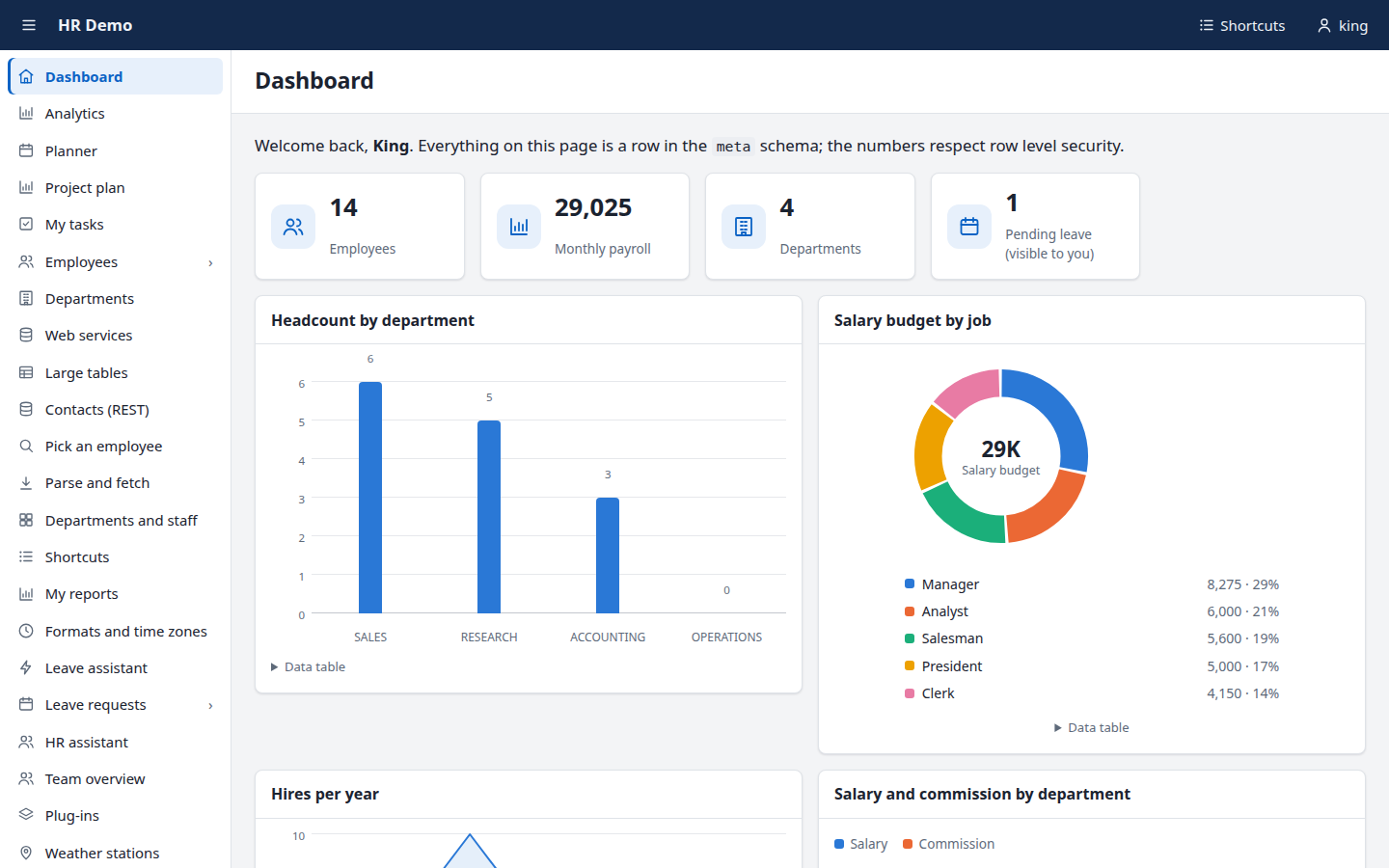Image resolution: width=1389 pixels, height=868 pixels.
Task: Click the Formats and time zones clock icon
Action: point(26,631)
